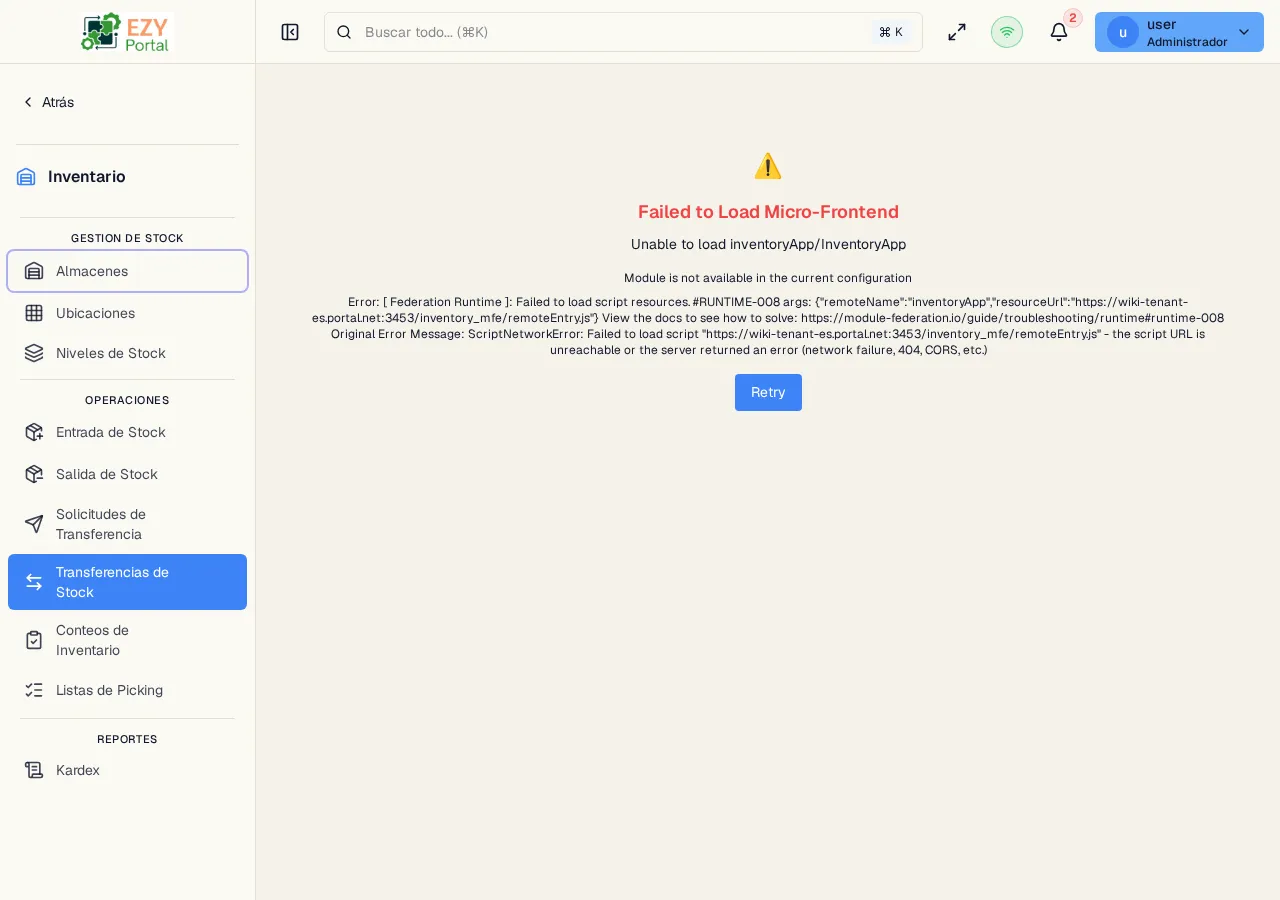Click the Solicitudes de Transferencia send icon
The image size is (1280, 900).
tap(34, 524)
